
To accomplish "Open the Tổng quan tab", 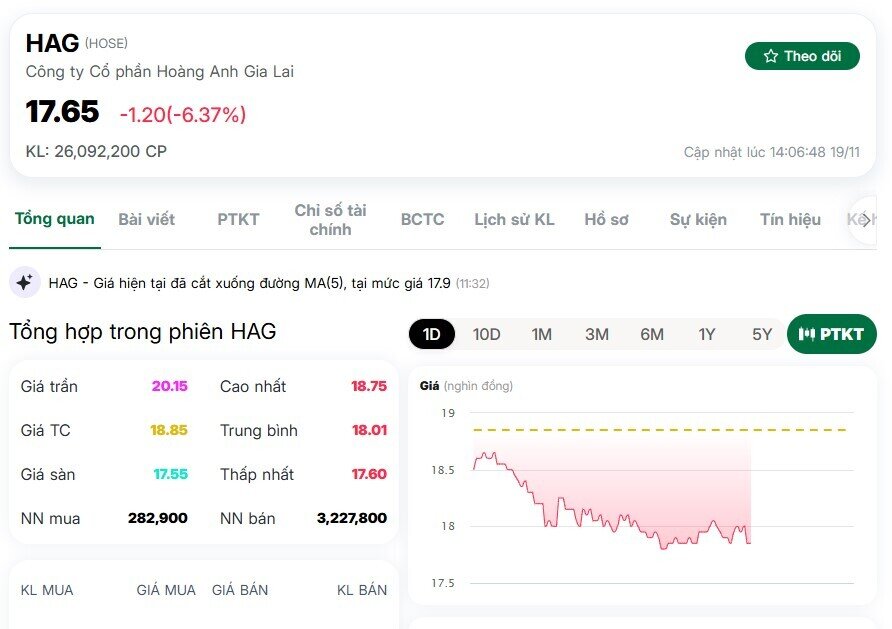I will pyautogui.click(x=55, y=219).
